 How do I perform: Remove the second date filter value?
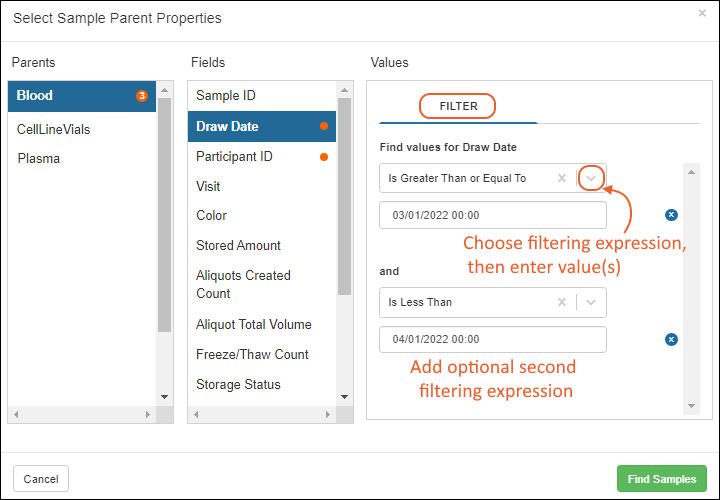[x=671, y=339]
